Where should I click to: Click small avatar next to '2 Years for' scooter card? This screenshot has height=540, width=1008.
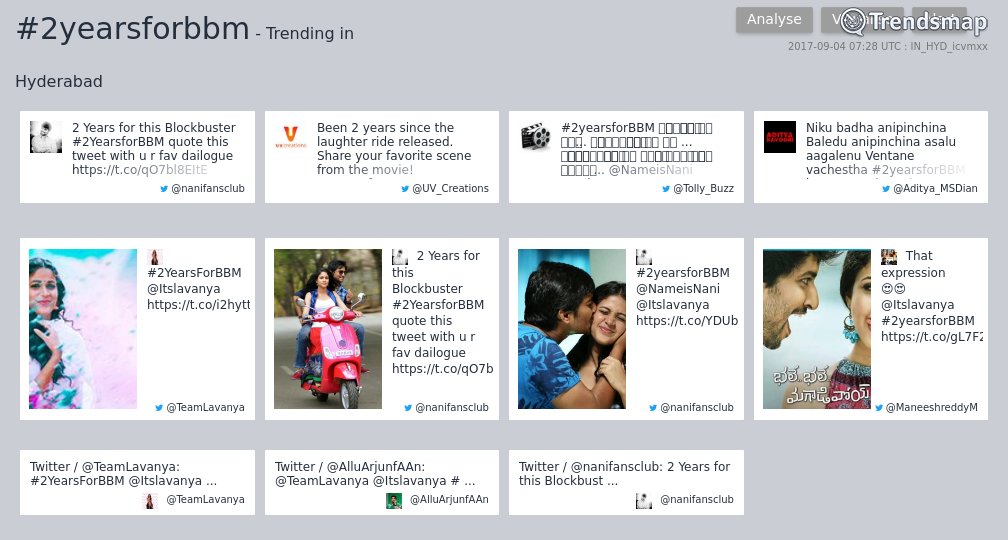point(400,257)
